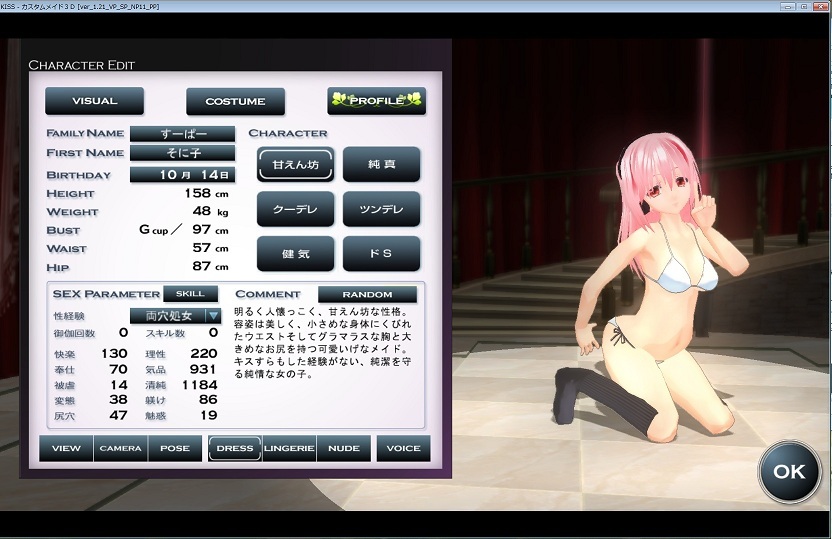Click the 理性 value 220
The image size is (832, 539).
pos(204,353)
